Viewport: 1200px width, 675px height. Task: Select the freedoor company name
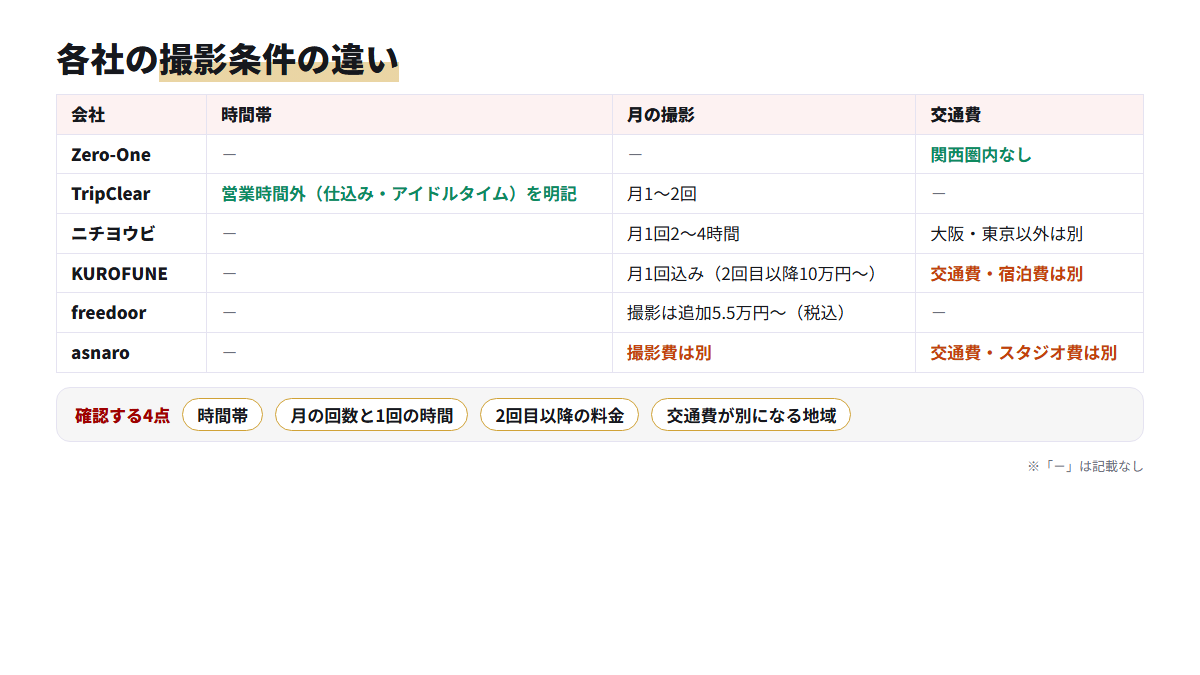[108, 313]
